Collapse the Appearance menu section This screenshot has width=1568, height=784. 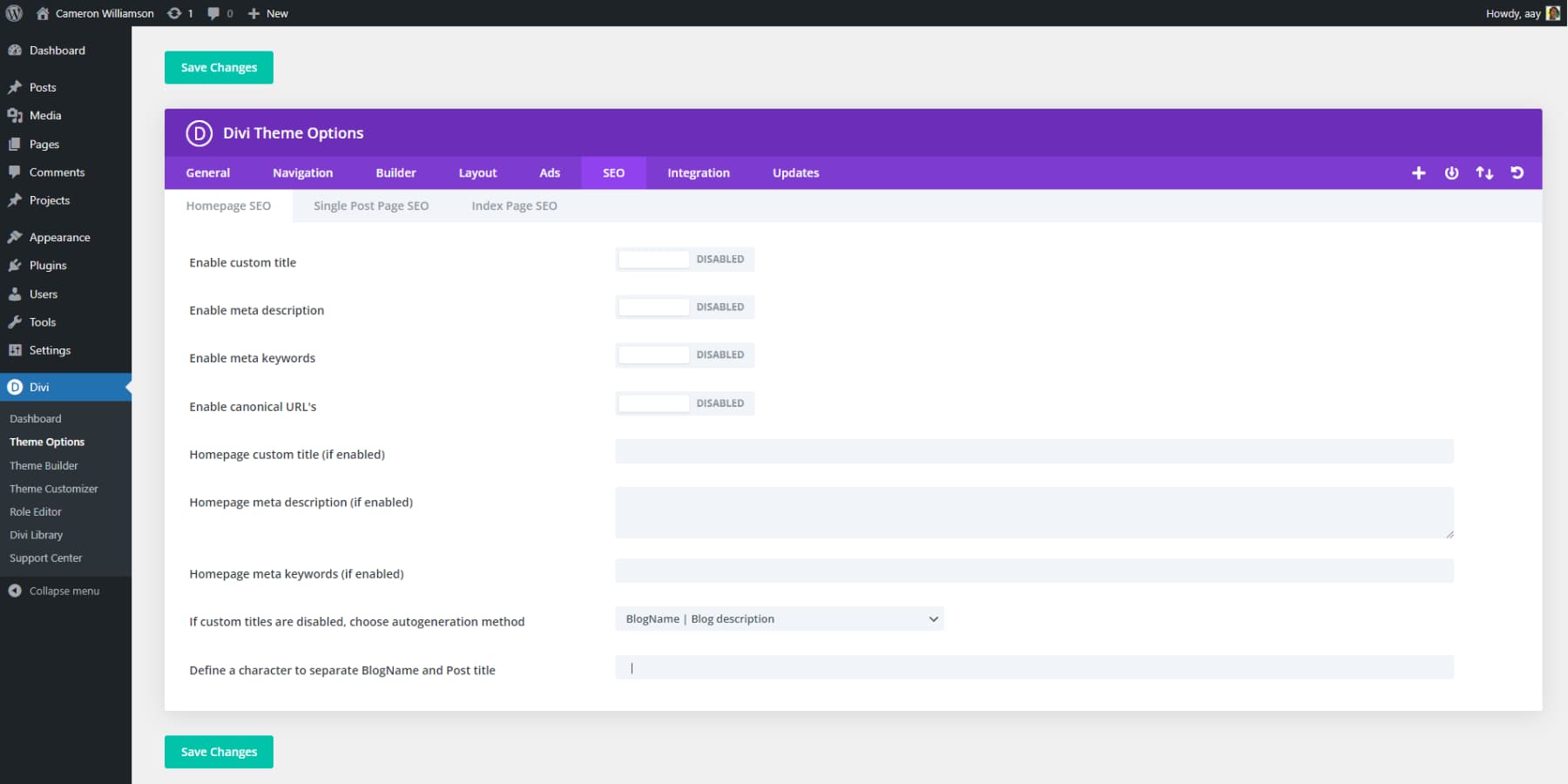(x=58, y=236)
